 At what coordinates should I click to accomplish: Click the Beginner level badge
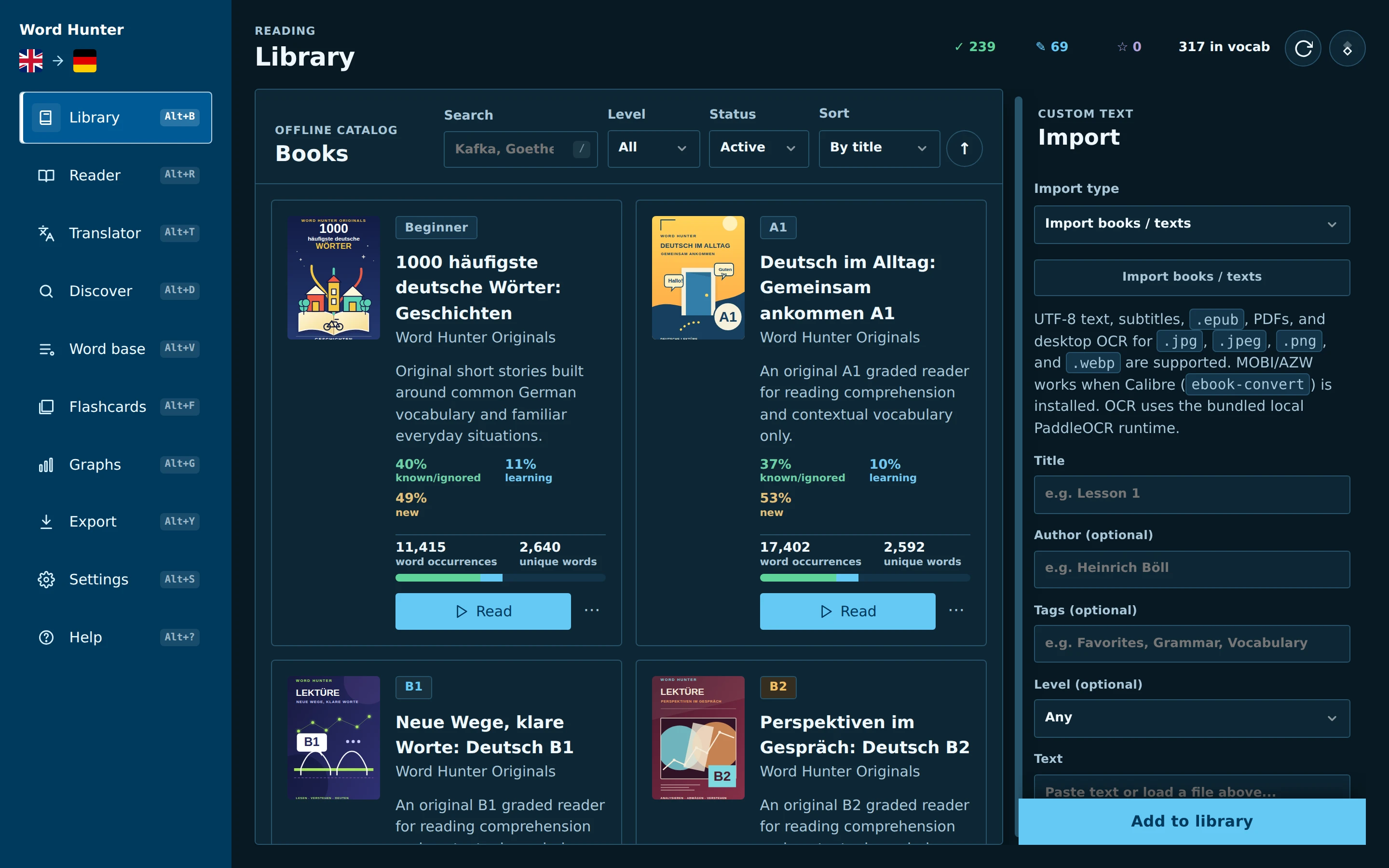436,227
